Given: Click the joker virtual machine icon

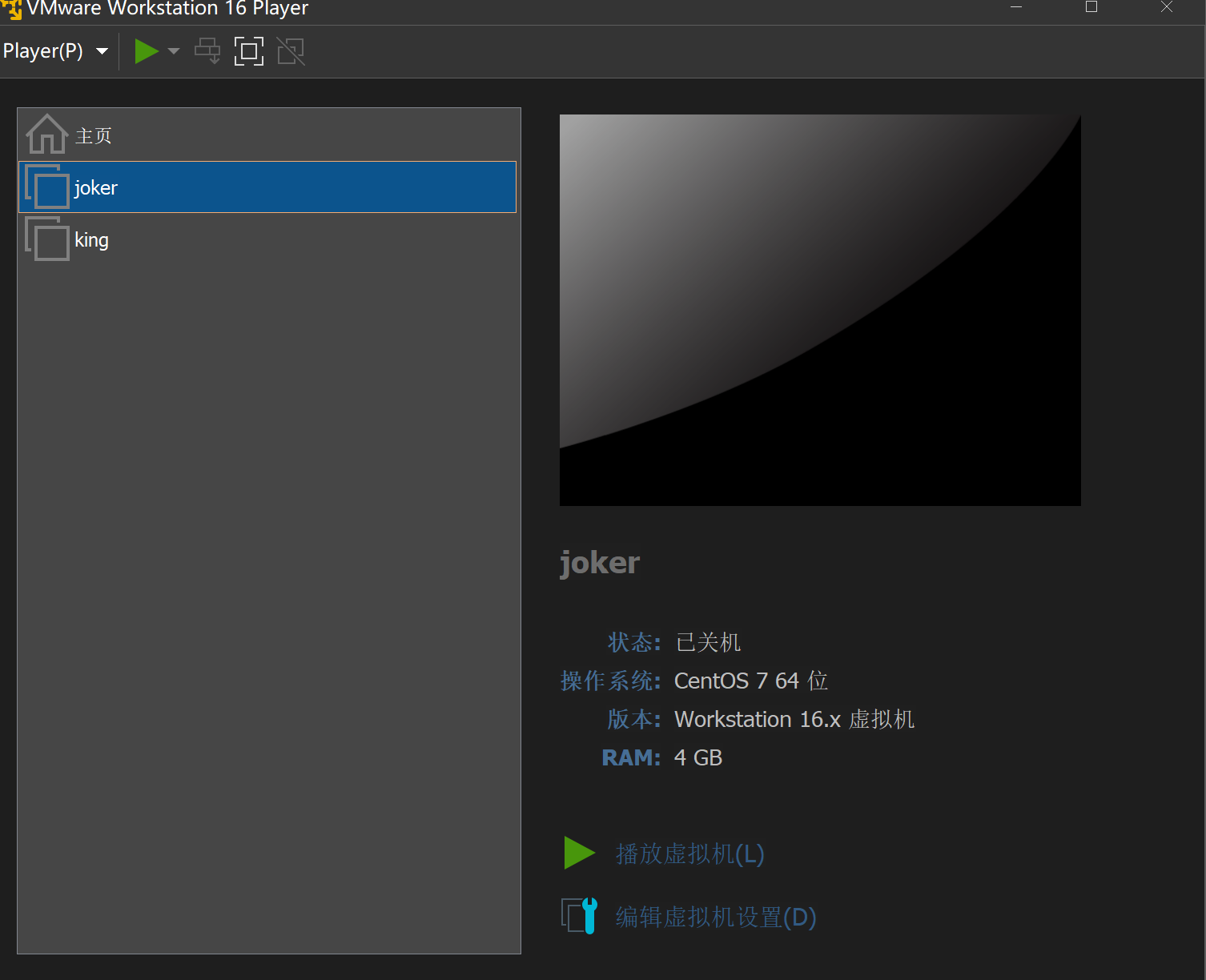Looking at the screenshot, I should 47,187.
